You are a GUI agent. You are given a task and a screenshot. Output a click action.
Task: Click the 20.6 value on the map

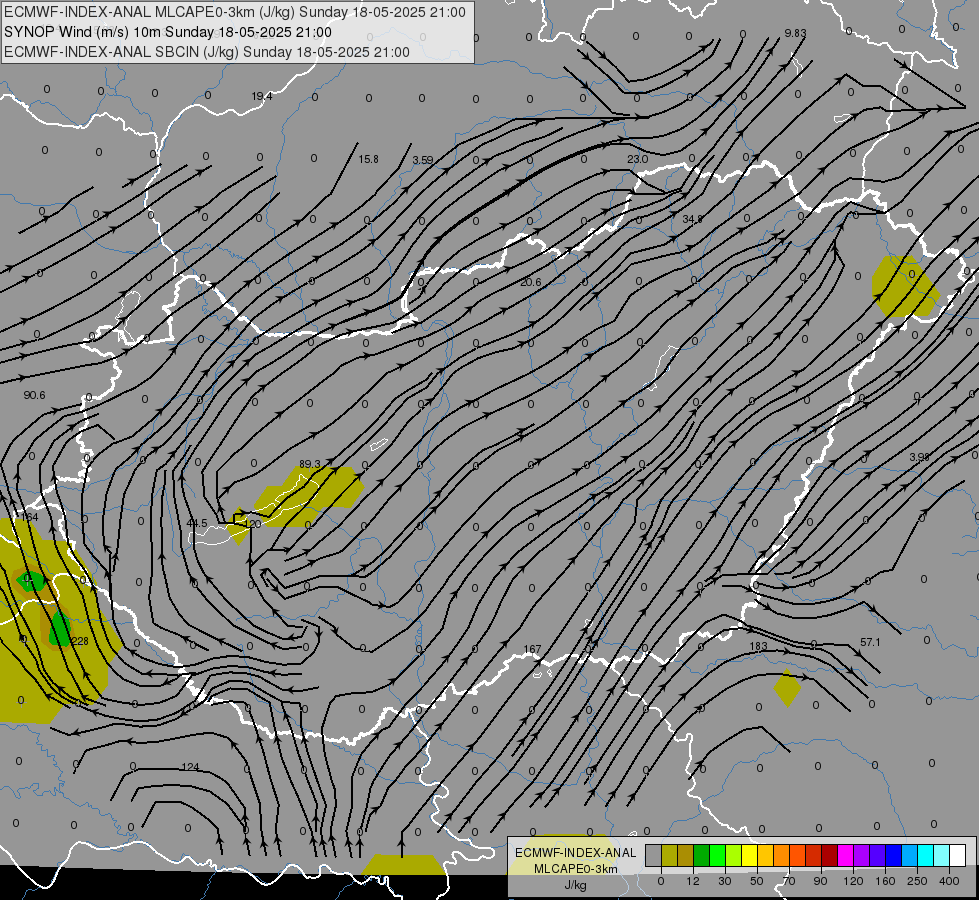pyautogui.click(x=531, y=282)
